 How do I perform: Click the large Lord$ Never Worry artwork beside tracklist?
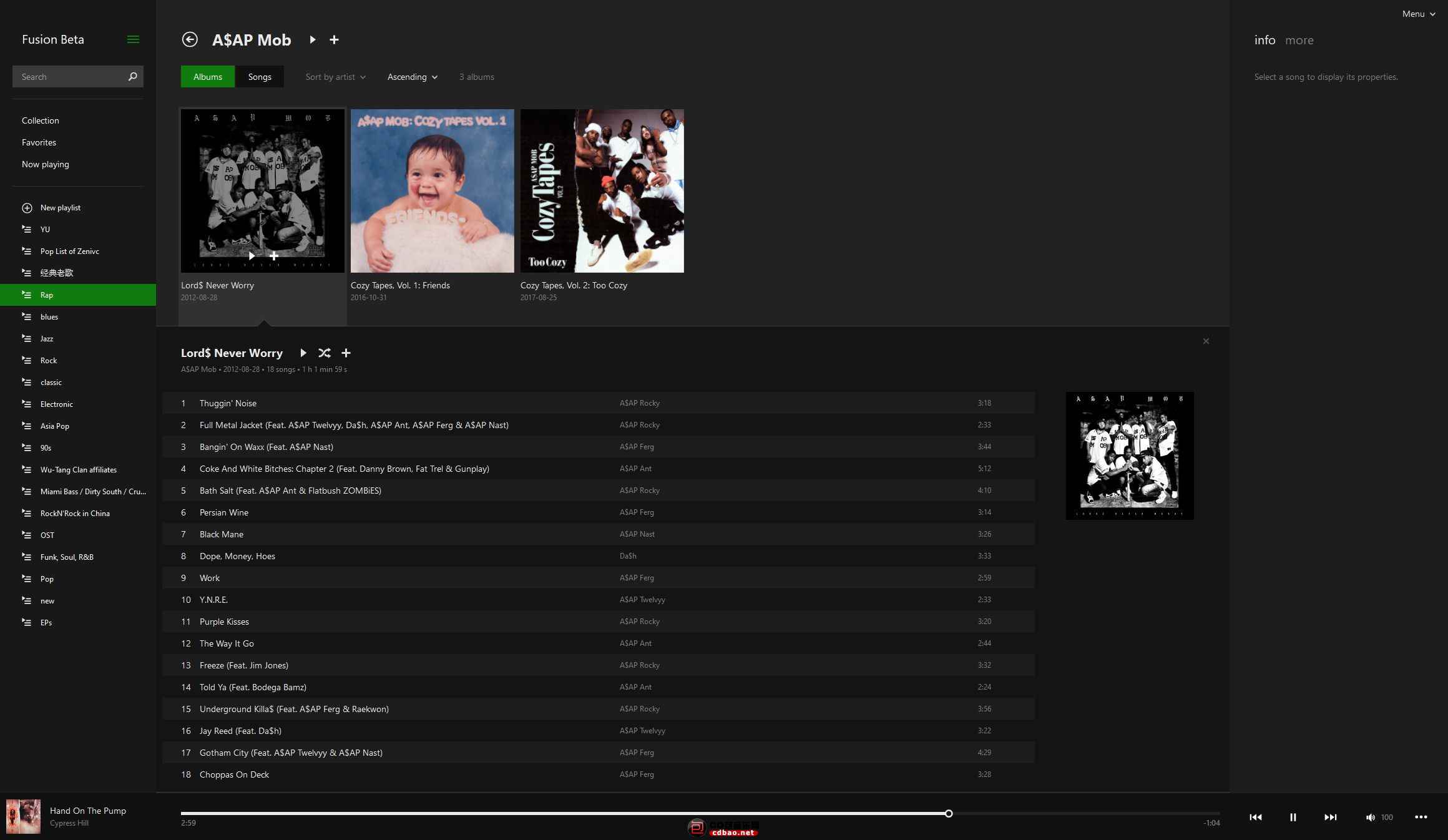[1130, 456]
